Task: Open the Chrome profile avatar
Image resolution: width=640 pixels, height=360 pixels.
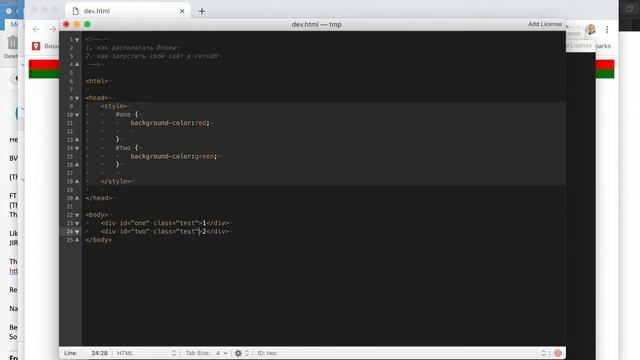Action: coord(590,29)
